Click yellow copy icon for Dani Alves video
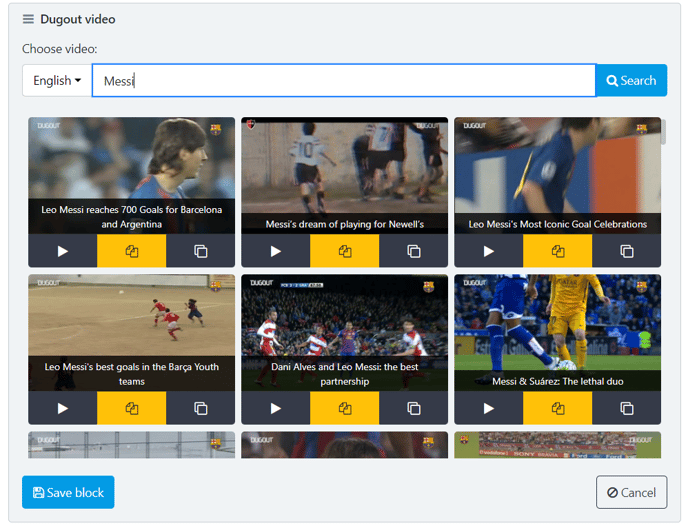 click(x=345, y=408)
